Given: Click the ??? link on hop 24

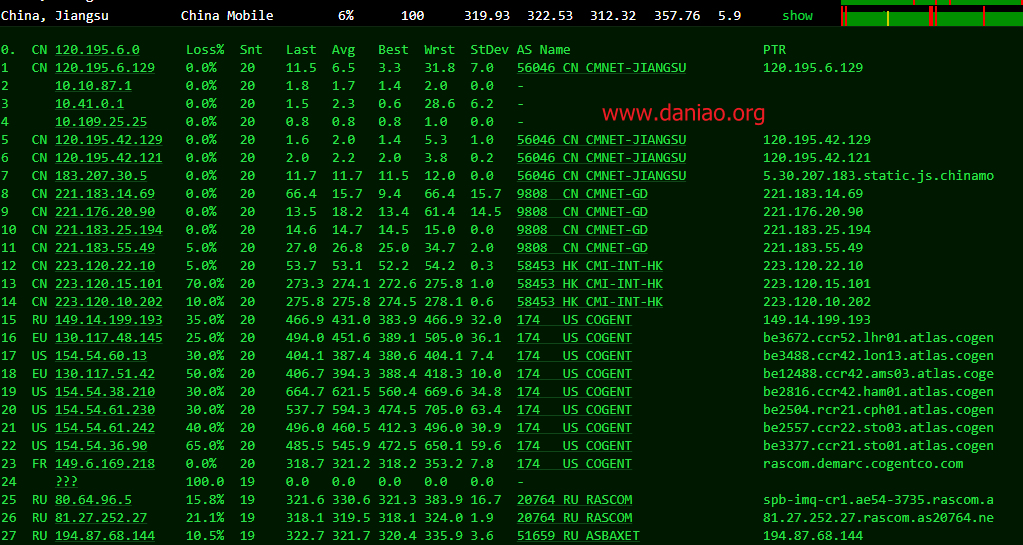Looking at the screenshot, I should tap(67, 482).
